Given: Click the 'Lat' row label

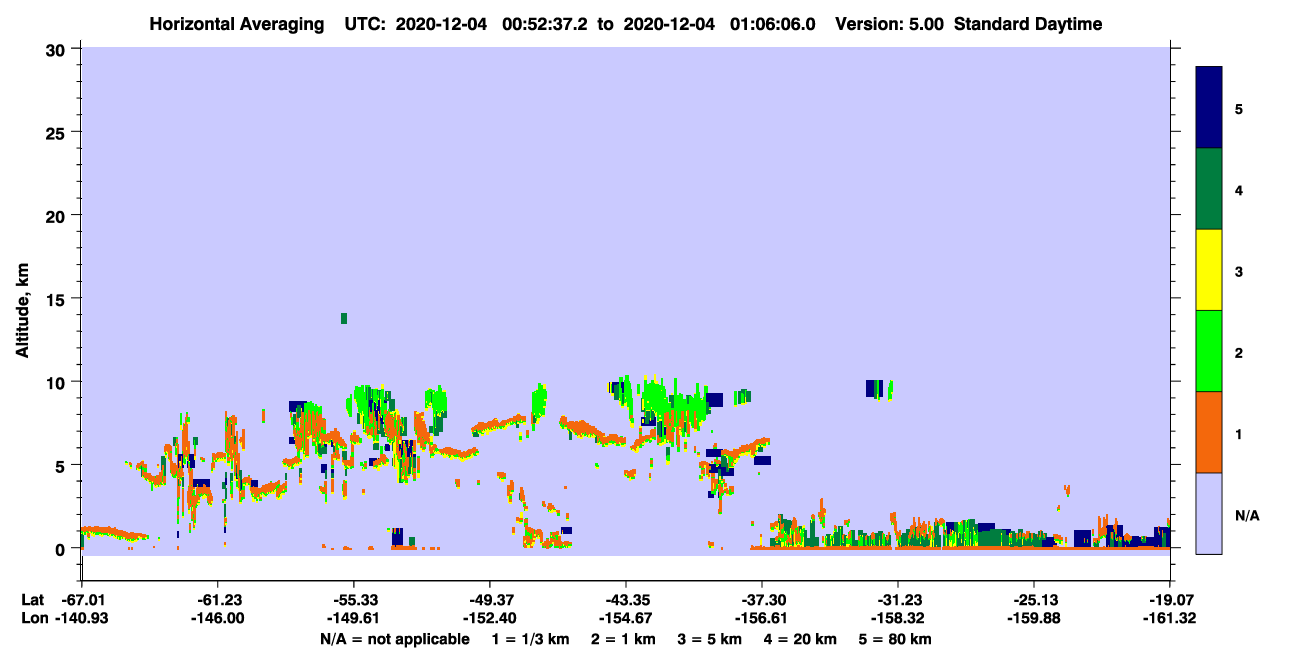Looking at the screenshot, I should pos(33,600).
